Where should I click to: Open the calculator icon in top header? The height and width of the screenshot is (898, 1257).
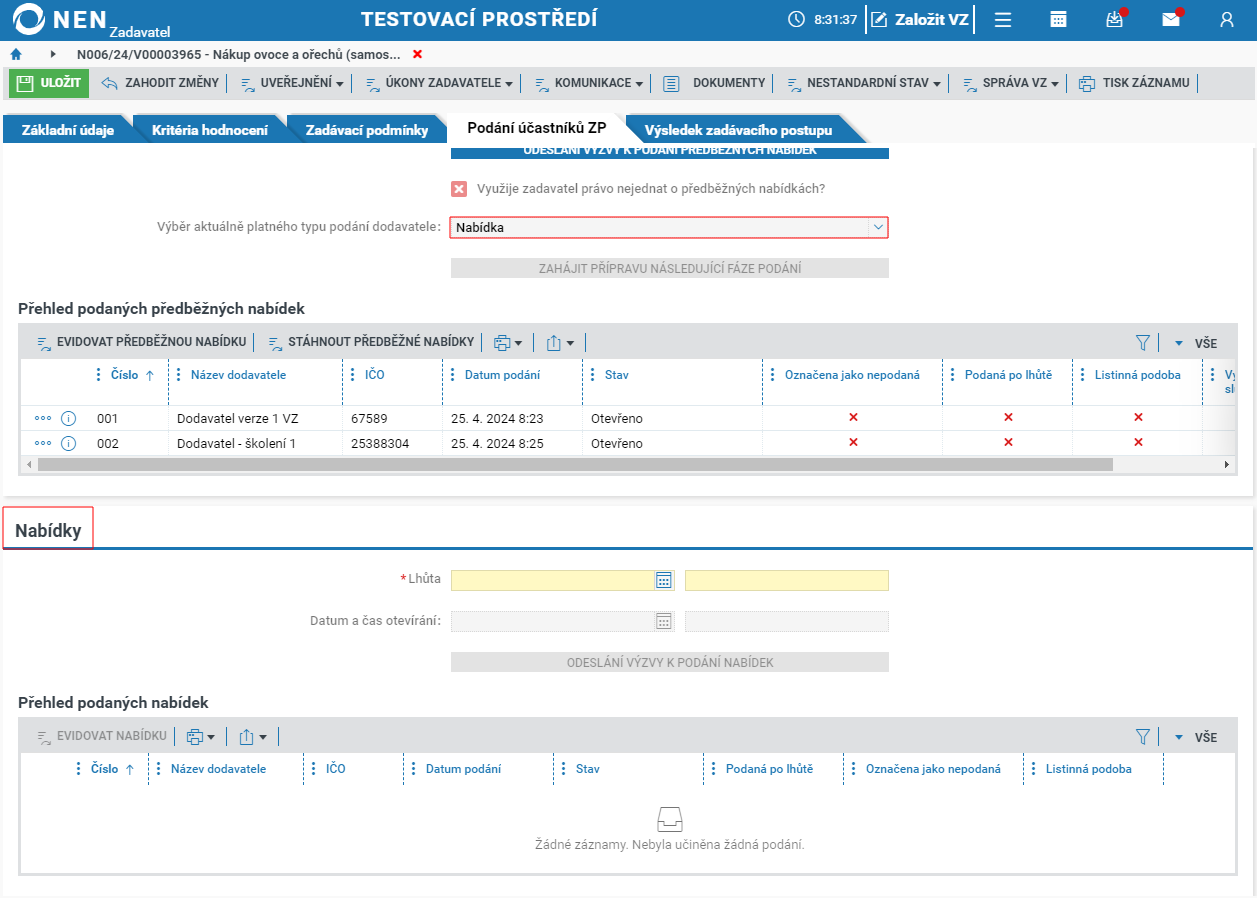point(1058,19)
